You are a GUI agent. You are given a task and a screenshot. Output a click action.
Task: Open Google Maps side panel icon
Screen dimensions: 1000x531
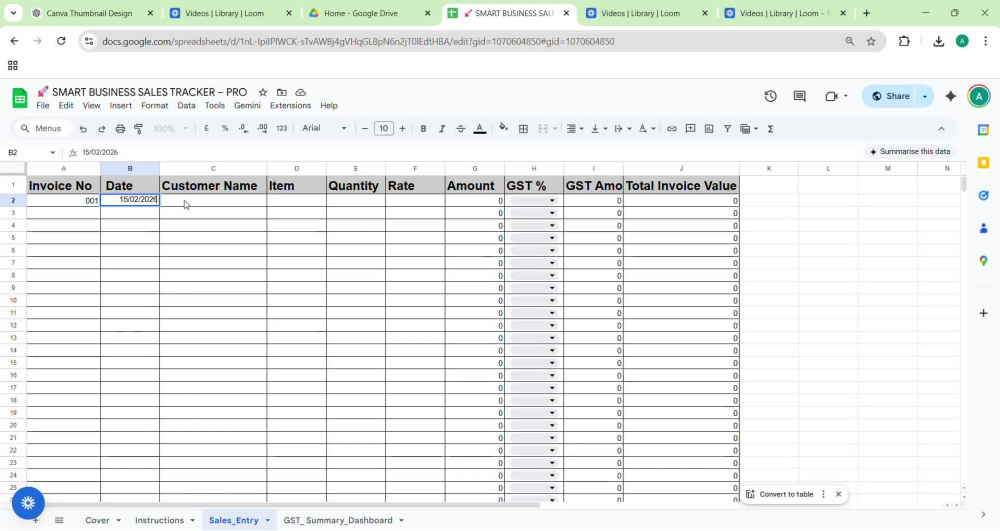(983, 260)
